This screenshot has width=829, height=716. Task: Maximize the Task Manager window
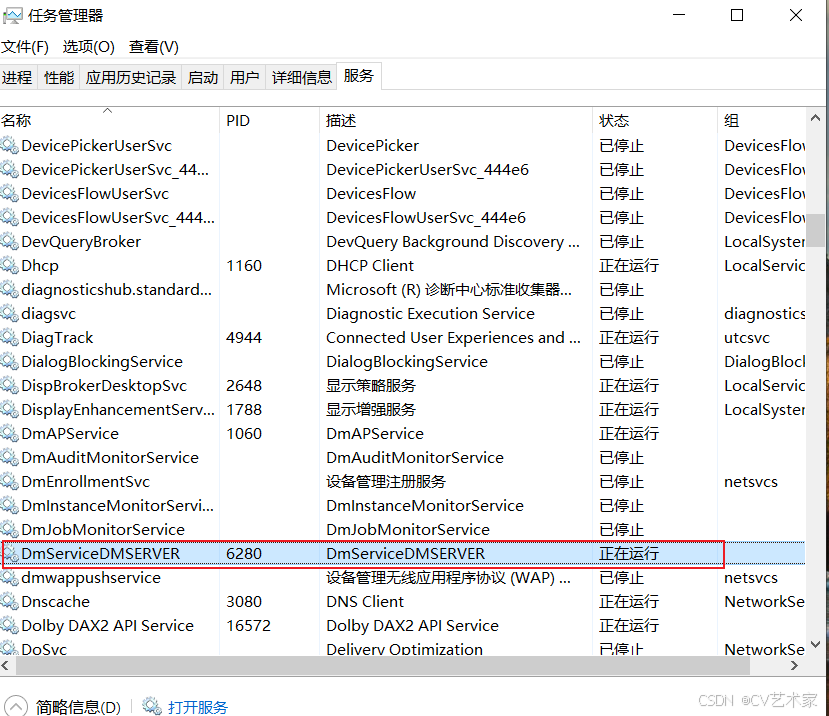pos(737,15)
